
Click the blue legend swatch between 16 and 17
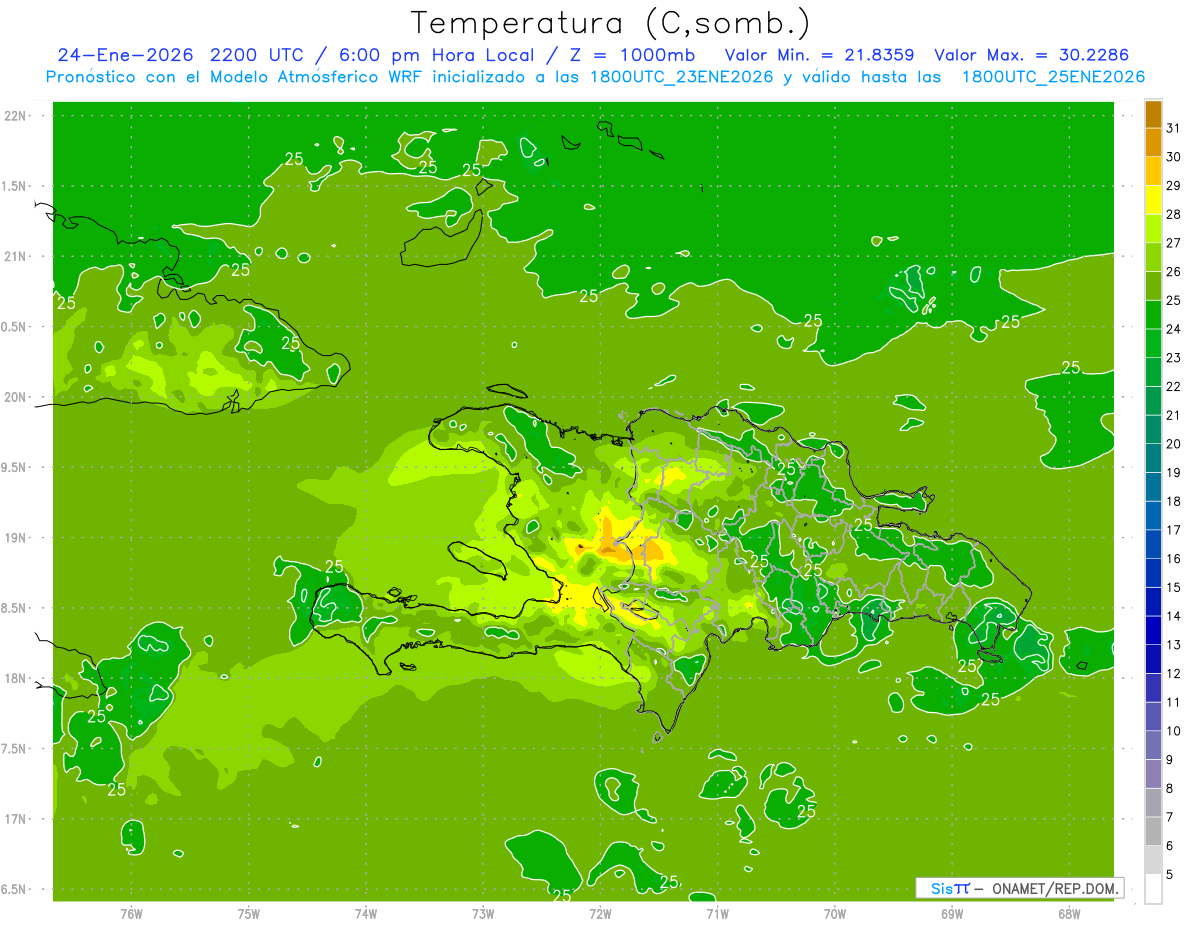point(1153,544)
